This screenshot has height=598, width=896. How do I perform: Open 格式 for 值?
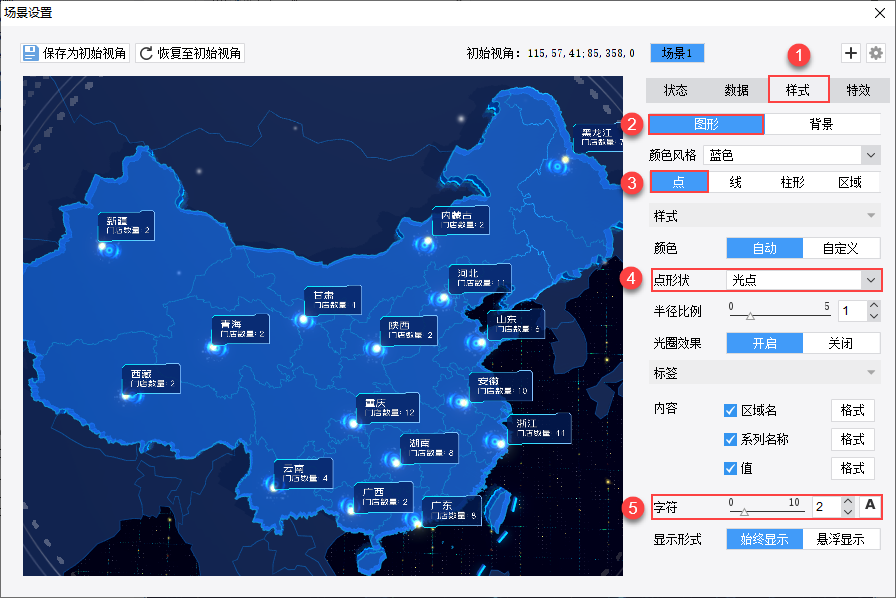tap(853, 468)
